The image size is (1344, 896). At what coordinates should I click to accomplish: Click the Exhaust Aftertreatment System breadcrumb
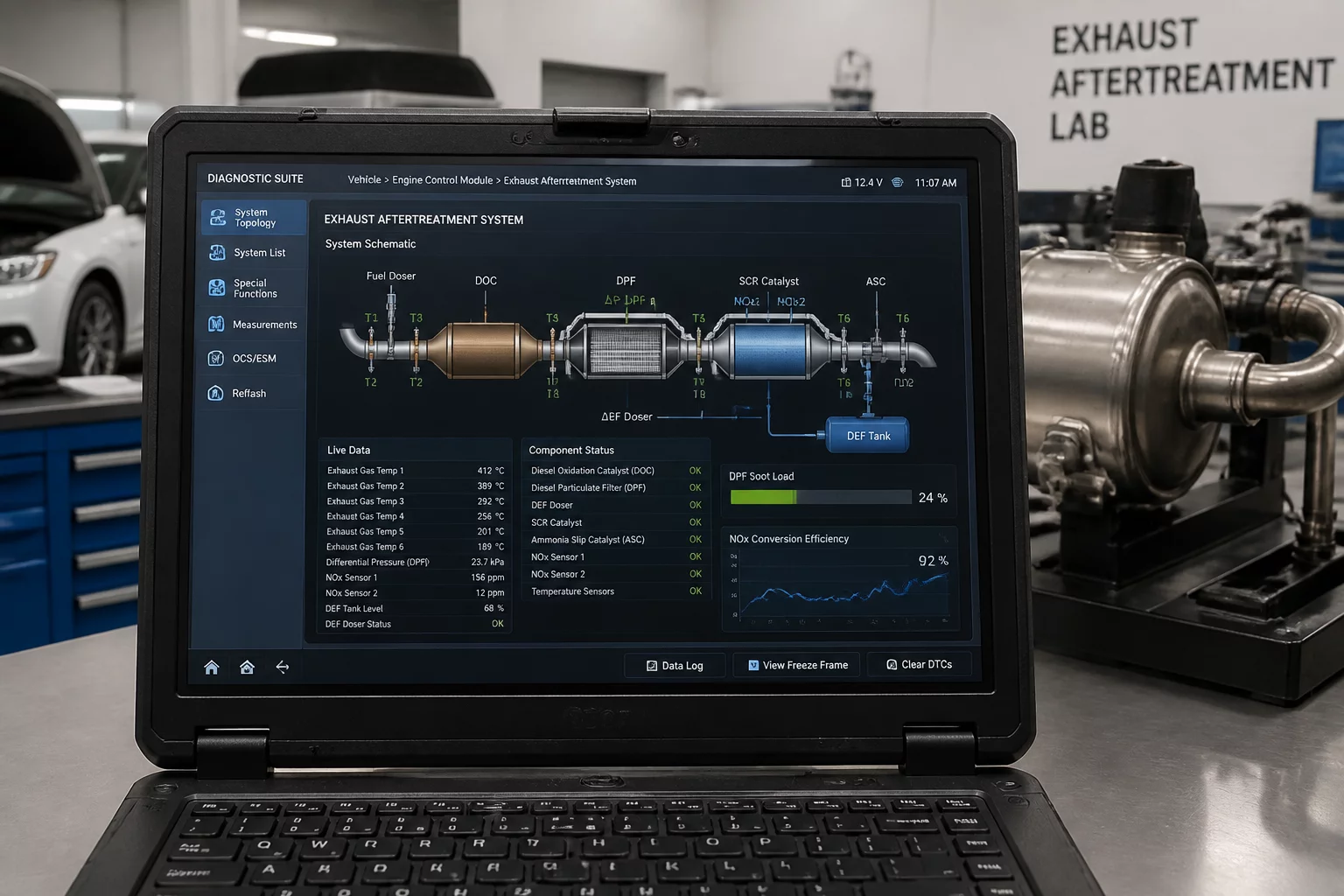point(570,181)
